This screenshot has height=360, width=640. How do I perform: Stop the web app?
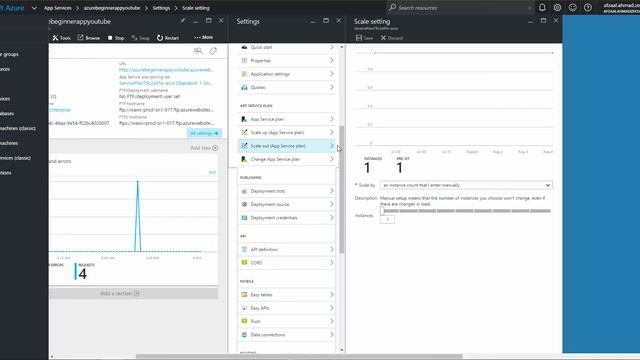click(116, 38)
